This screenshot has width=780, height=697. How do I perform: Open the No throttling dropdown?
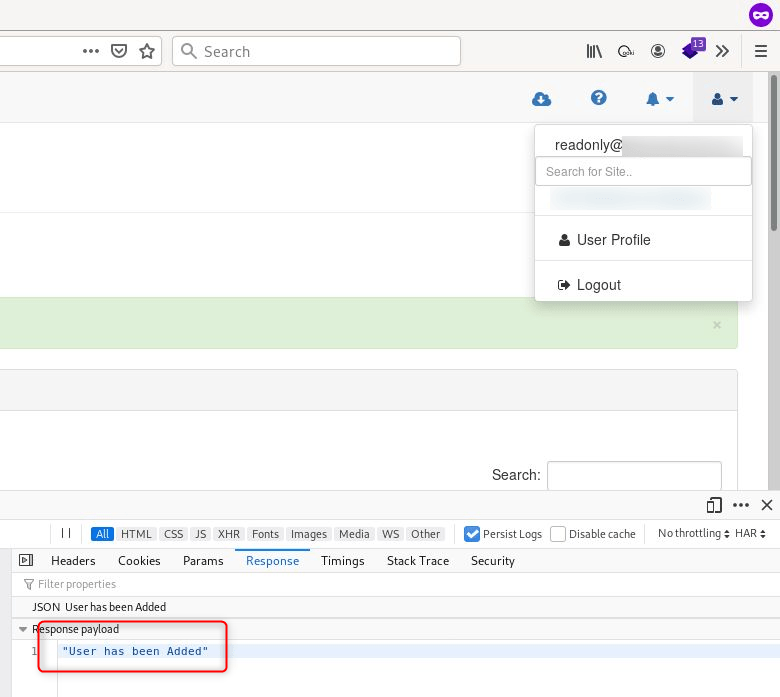(x=694, y=534)
